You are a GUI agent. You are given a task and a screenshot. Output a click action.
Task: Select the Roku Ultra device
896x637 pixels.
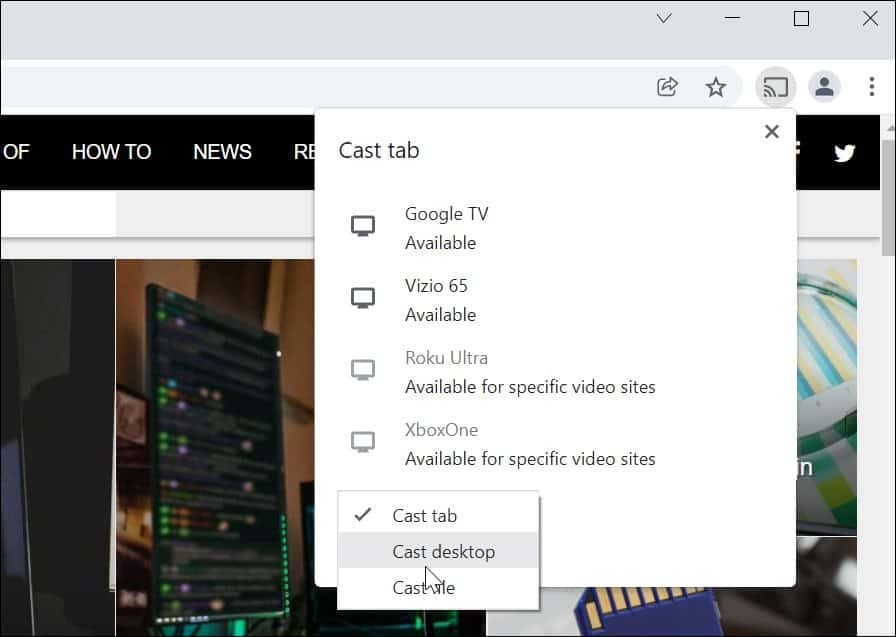[x=555, y=372]
